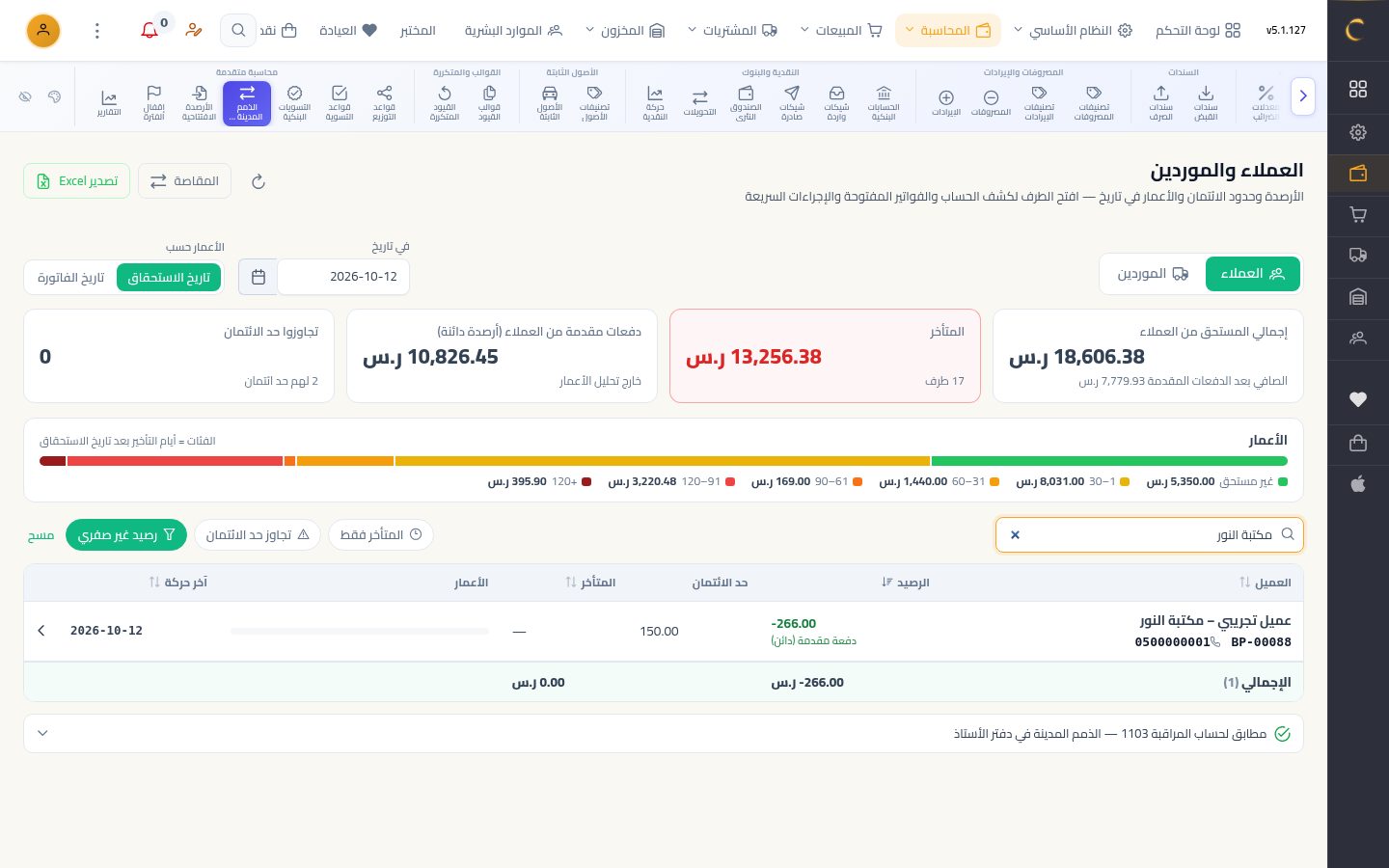Click the تصدير Excel export button
This screenshot has height=868, width=1389.
tap(77, 181)
